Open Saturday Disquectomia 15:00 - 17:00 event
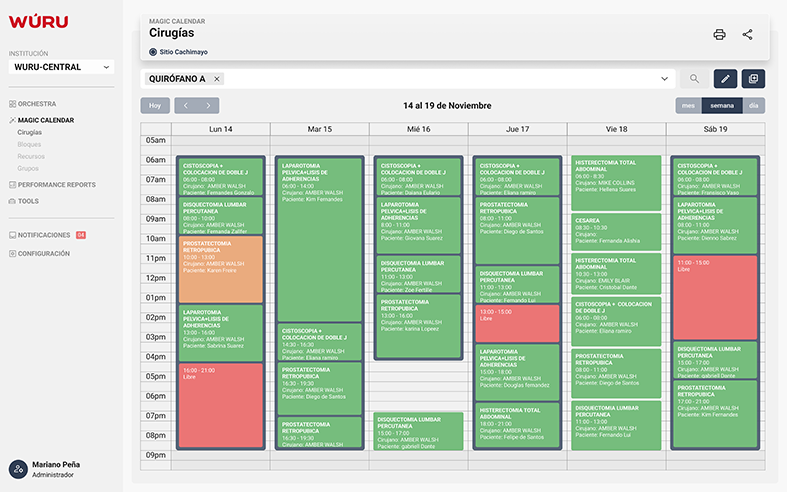The width and height of the screenshot is (787, 492). tap(715, 360)
